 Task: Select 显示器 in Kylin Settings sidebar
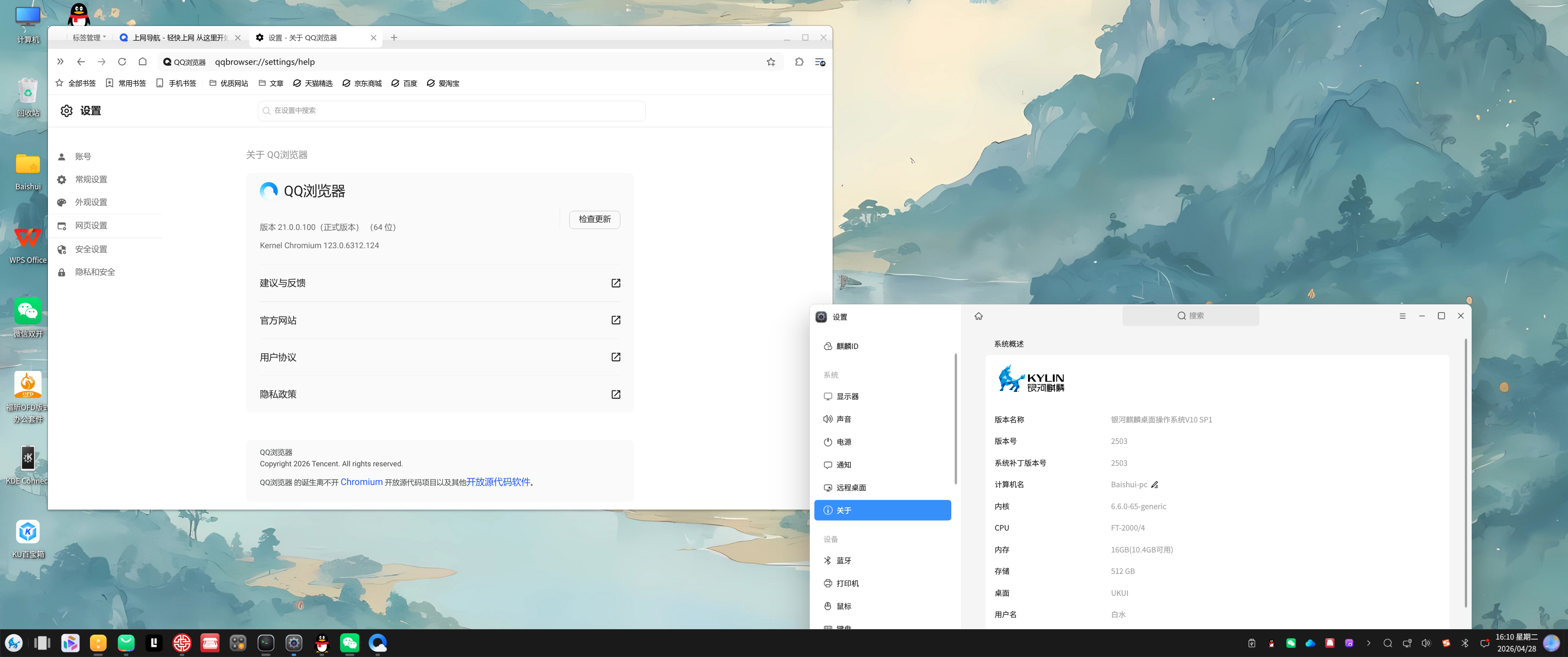(x=883, y=396)
